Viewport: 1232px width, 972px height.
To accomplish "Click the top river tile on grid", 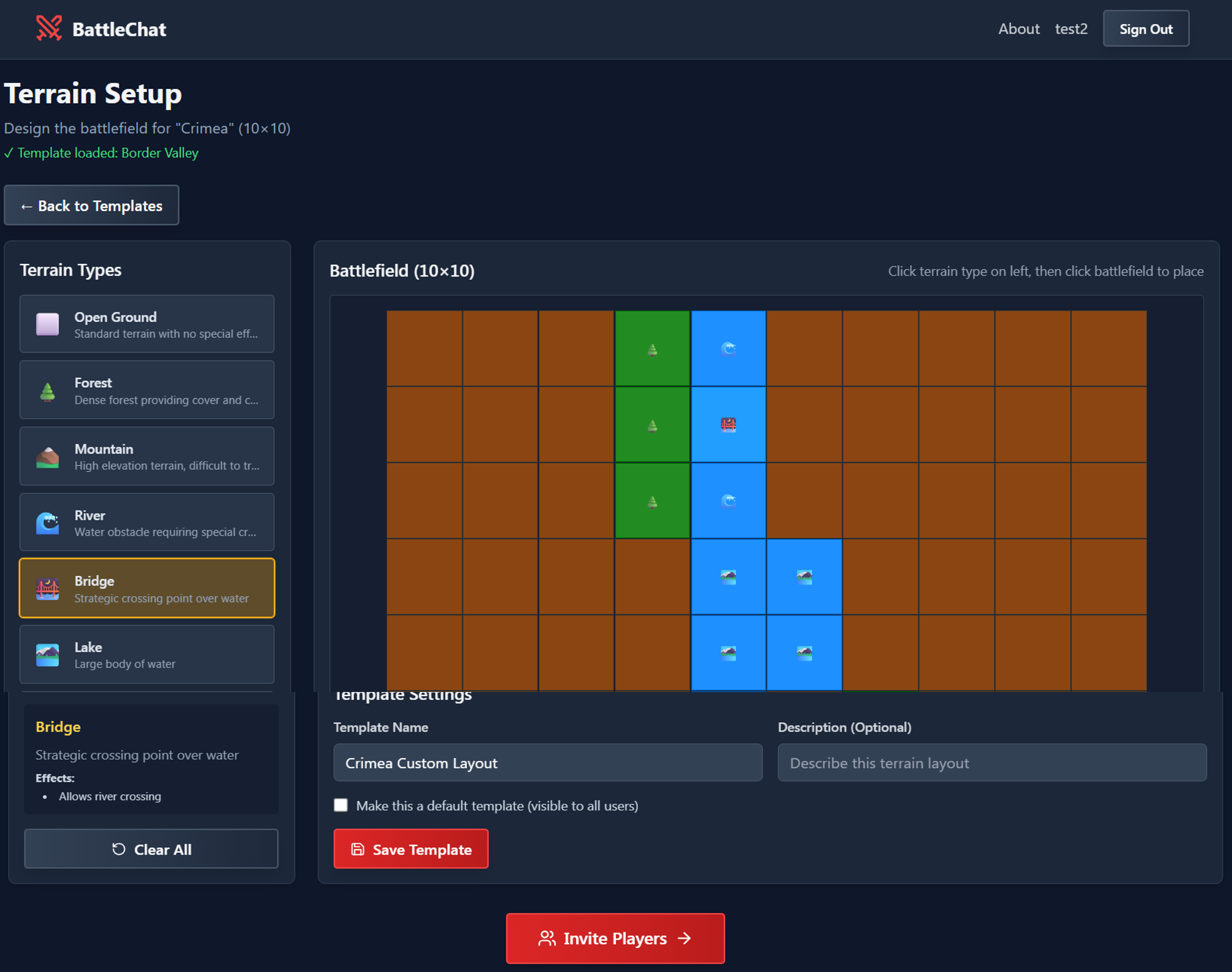I will (x=728, y=348).
